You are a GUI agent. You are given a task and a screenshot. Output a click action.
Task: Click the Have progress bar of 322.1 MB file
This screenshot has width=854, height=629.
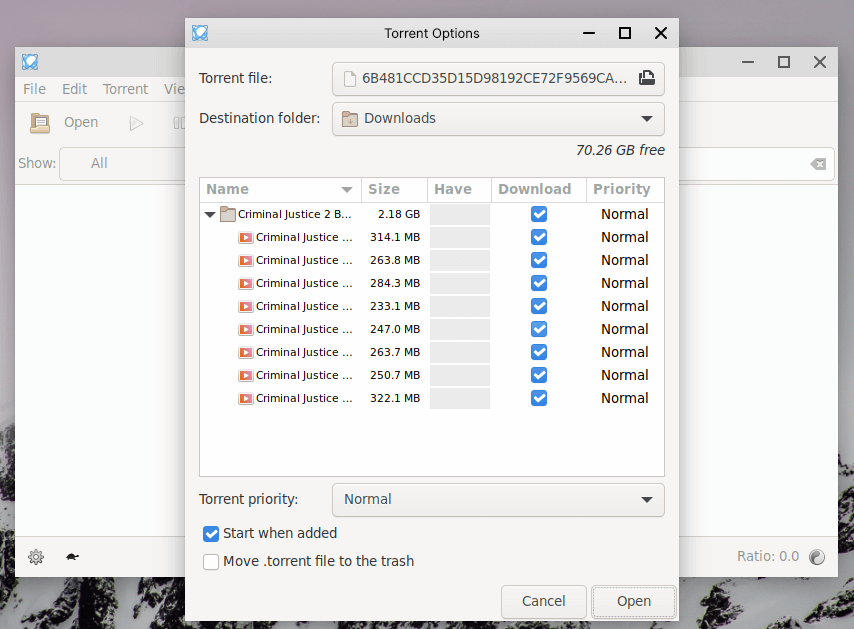pos(460,399)
